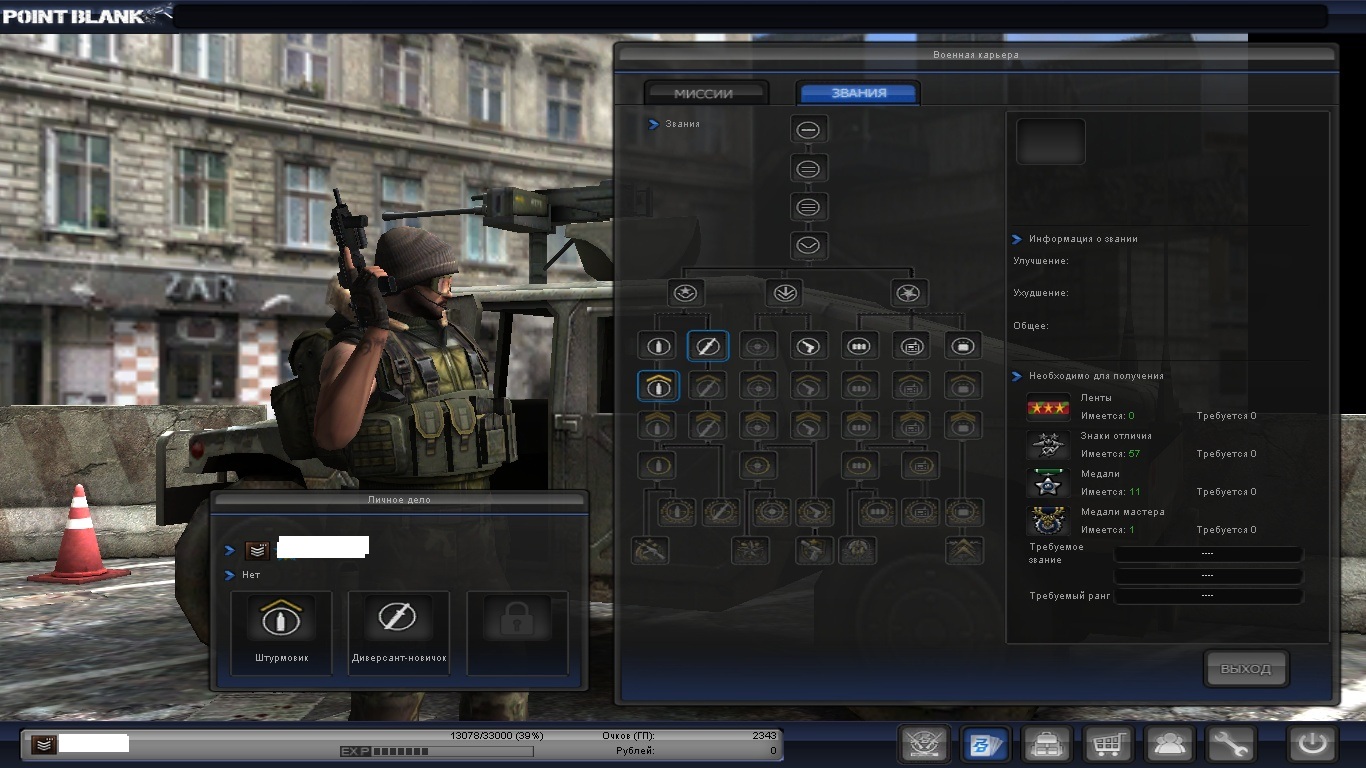Click the Ленты three-star ribbon icon
The width and height of the screenshot is (1366, 768).
tap(1048, 408)
